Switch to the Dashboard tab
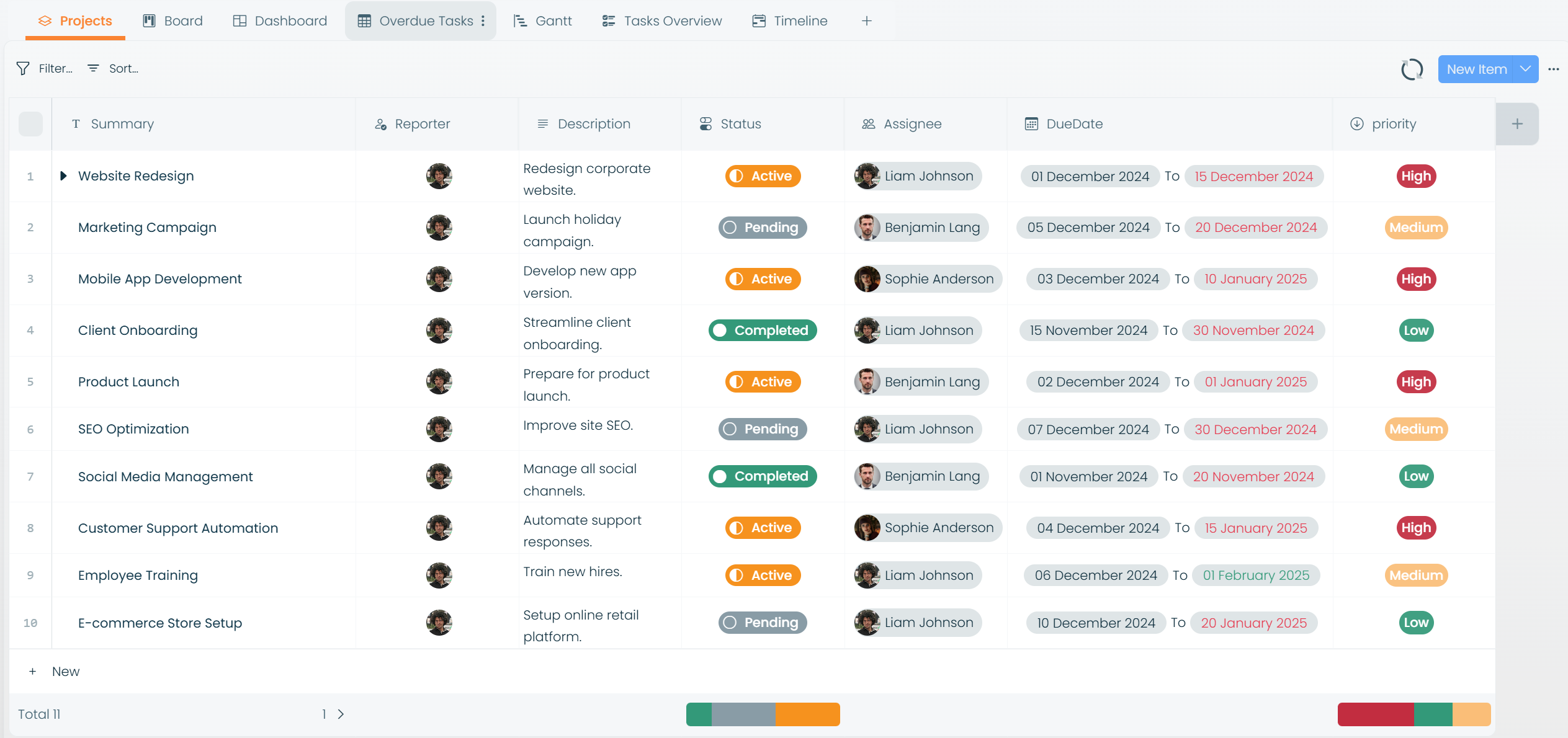1568x738 pixels. pos(280,21)
